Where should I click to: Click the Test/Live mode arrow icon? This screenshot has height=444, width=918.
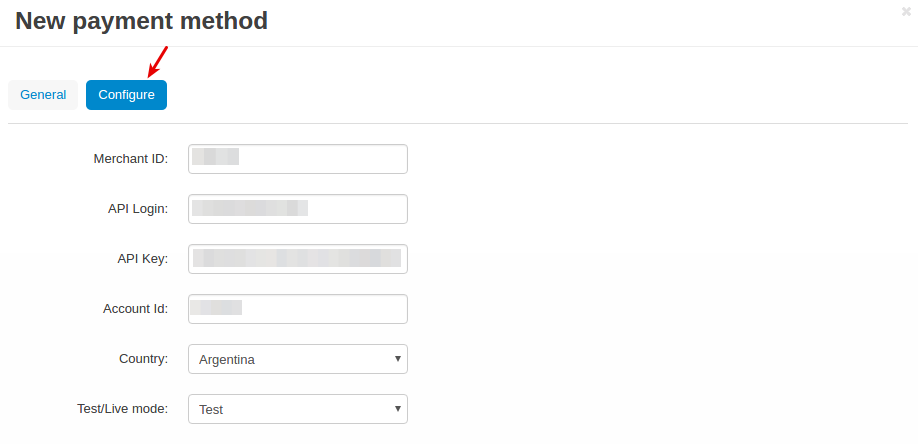(x=398, y=408)
